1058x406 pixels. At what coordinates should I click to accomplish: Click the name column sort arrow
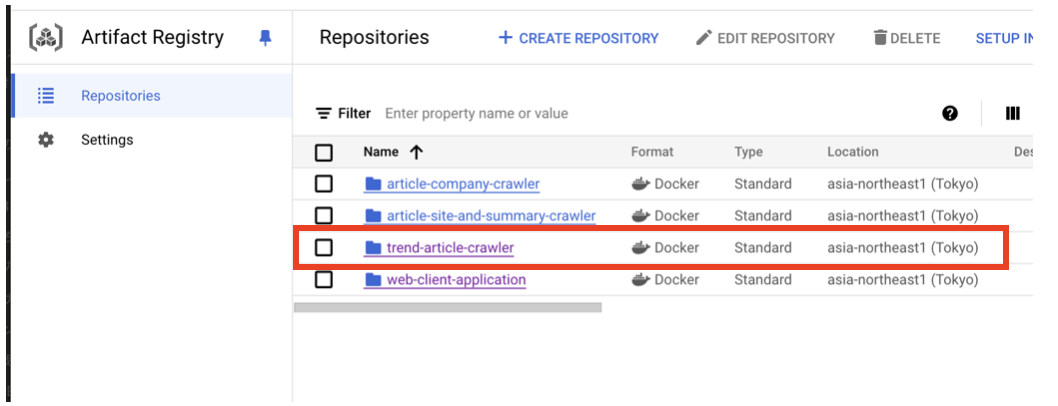click(x=417, y=152)
